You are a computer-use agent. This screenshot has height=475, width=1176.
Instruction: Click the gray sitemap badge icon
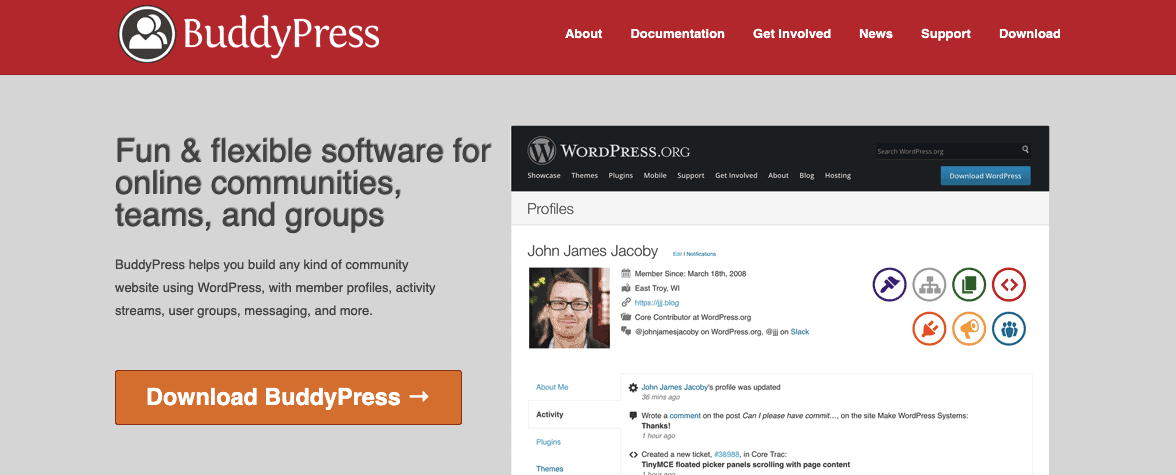[929, 285]
